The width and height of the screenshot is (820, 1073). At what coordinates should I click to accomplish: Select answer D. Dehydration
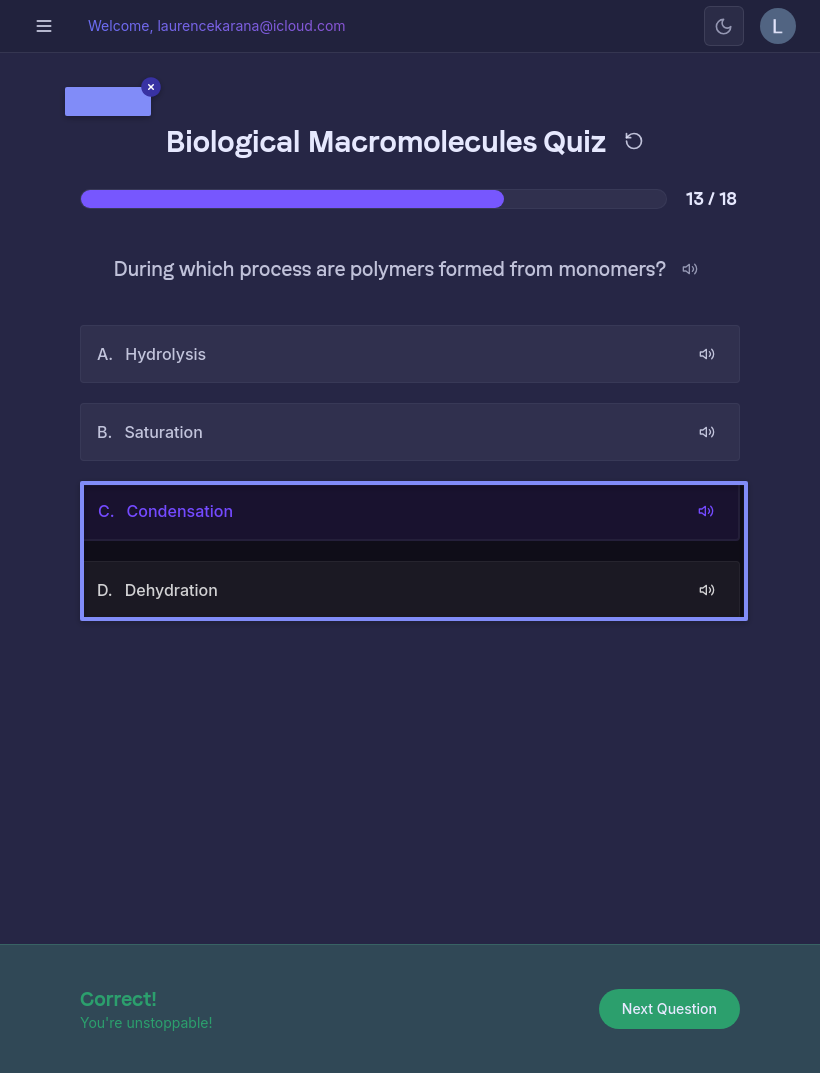[x=380, y=590]
